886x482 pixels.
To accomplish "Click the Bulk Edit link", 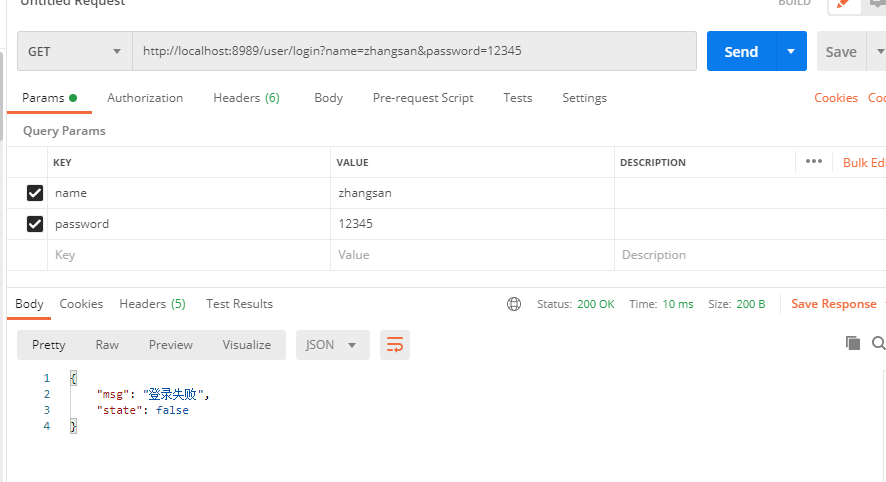I will click(864, 163).
